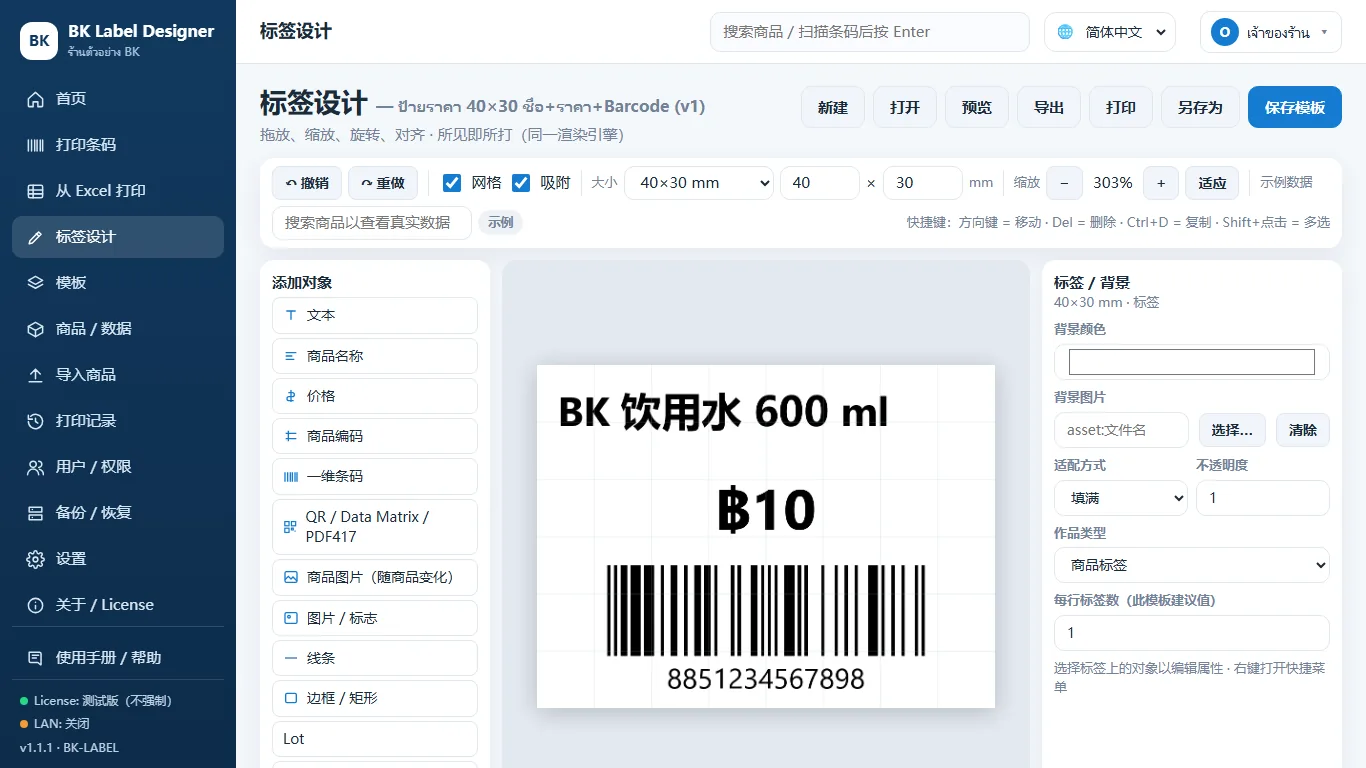Click the 保存模板 button
This screenshot has height=768, width=1366.
[1295, 107]
